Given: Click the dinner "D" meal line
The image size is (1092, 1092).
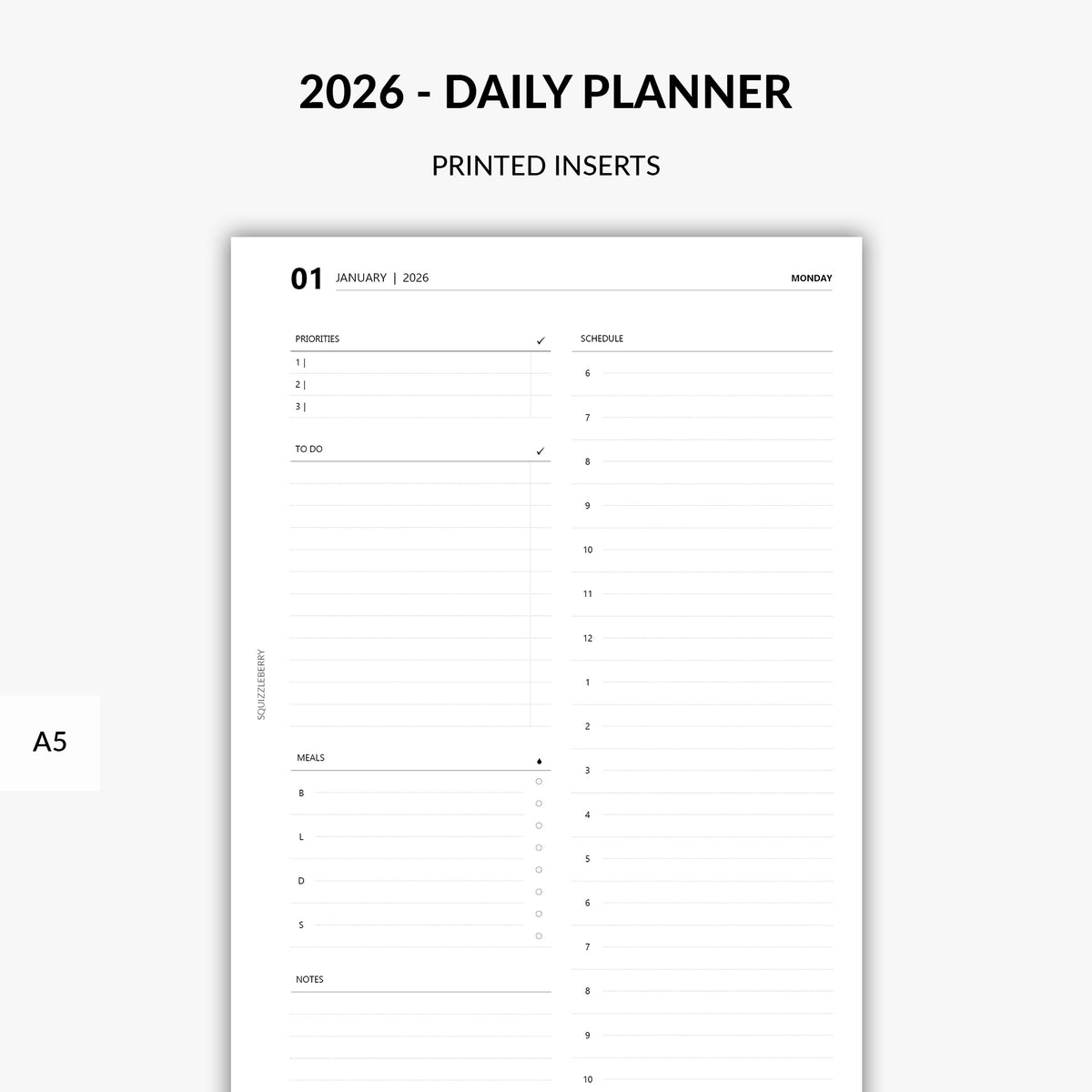Looking at the screenshot, I should point(419,881).
